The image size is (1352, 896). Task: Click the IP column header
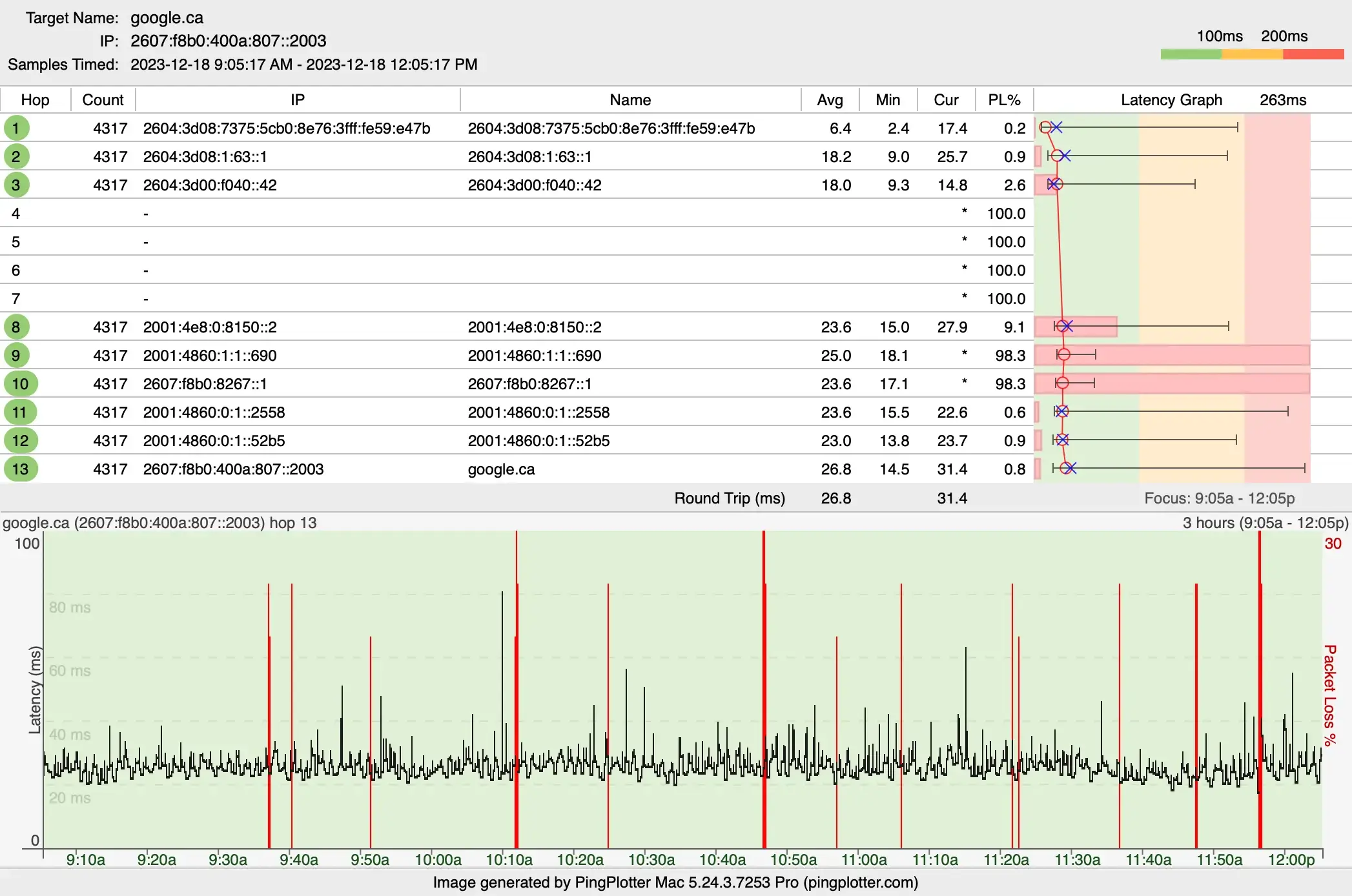click(298, 100)
